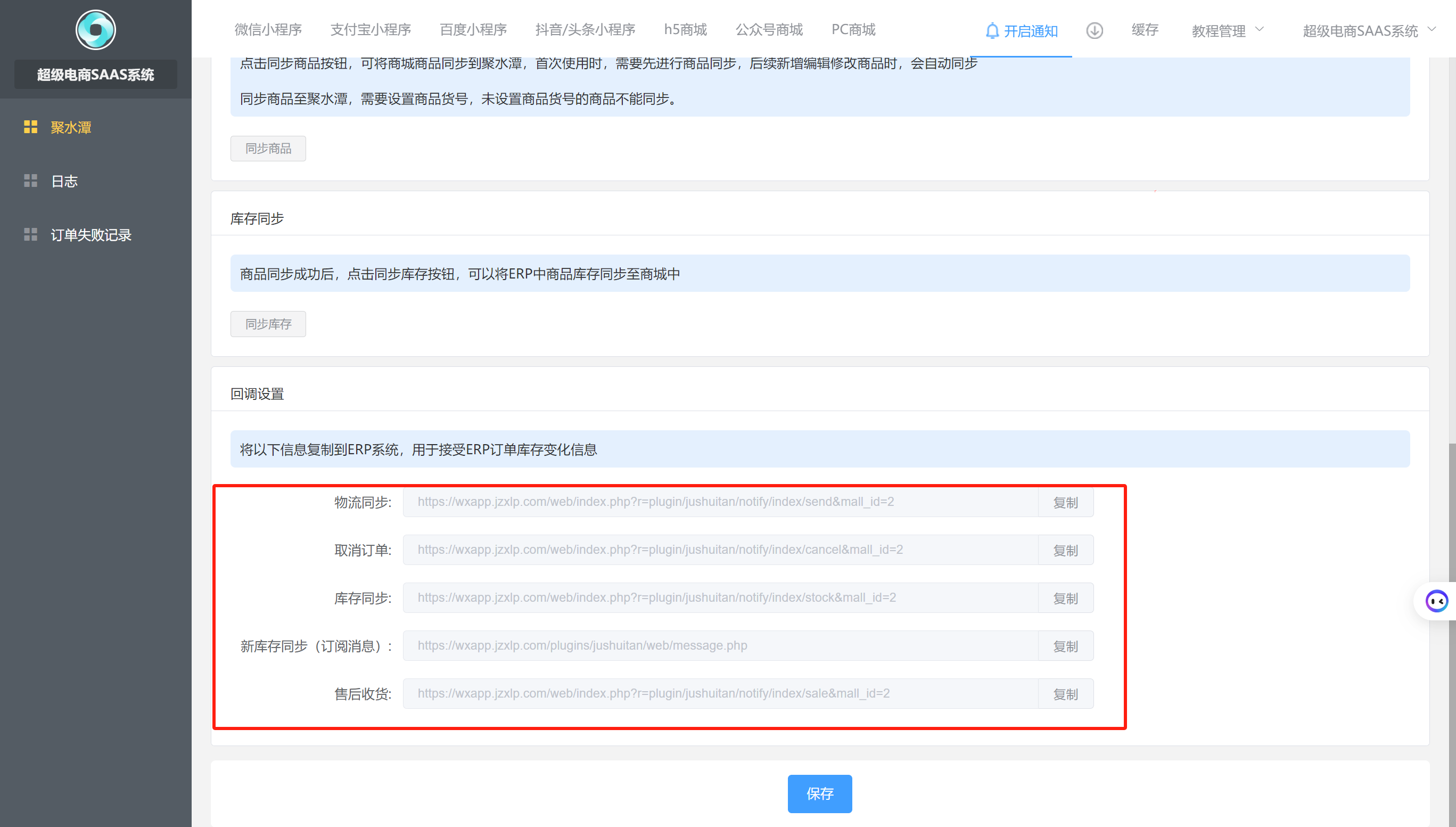Click the 缓存 menu item
This screenshot has width=1456, height=827.
tap(1145, 29)
